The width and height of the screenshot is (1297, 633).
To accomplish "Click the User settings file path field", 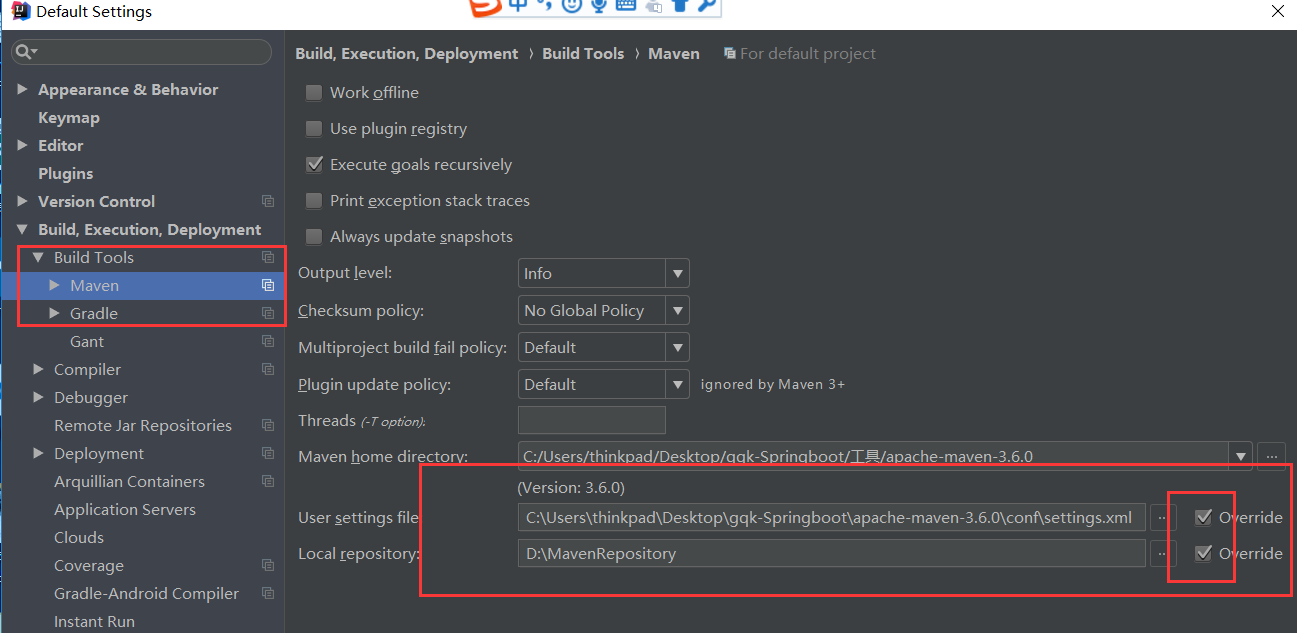I will pos(832,518).
